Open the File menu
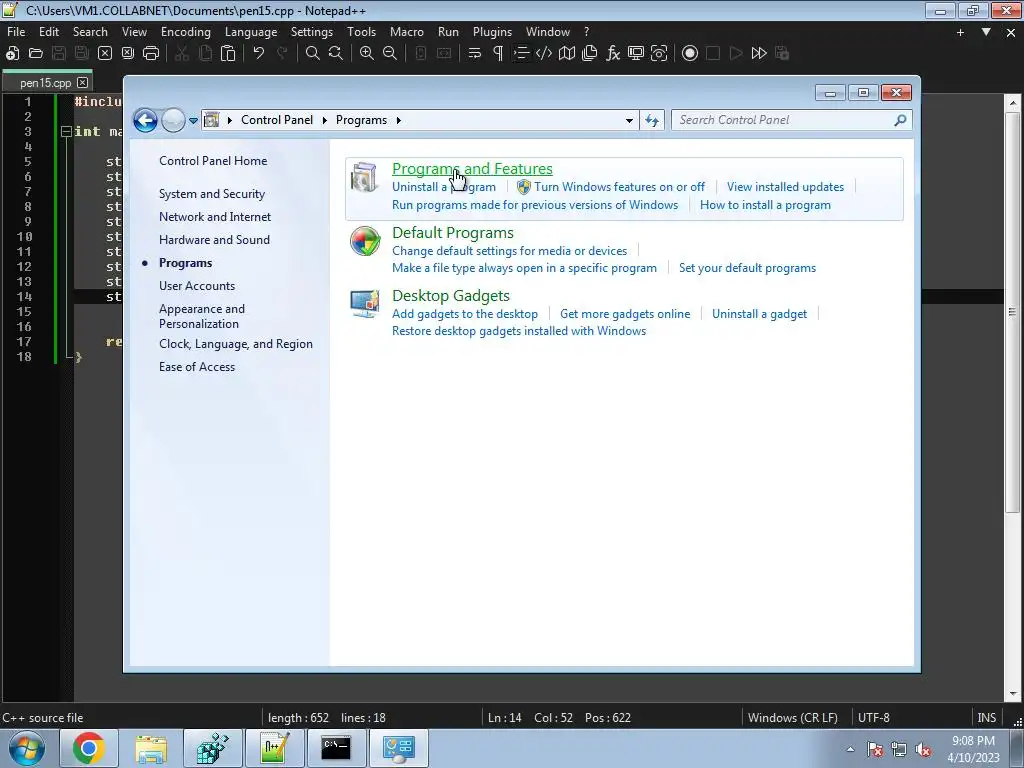 16,32
